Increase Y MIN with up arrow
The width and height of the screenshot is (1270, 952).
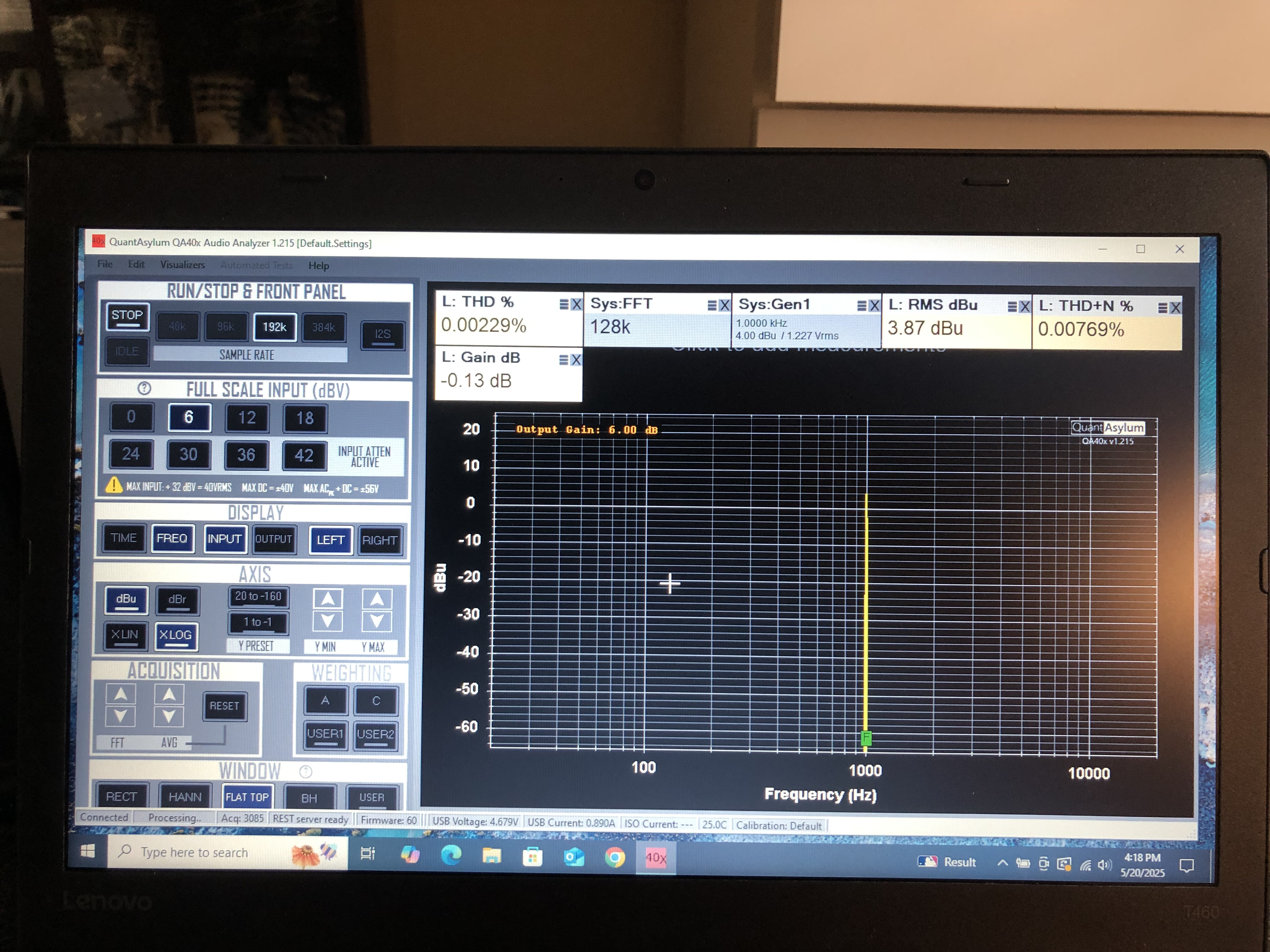coord(328,599)
